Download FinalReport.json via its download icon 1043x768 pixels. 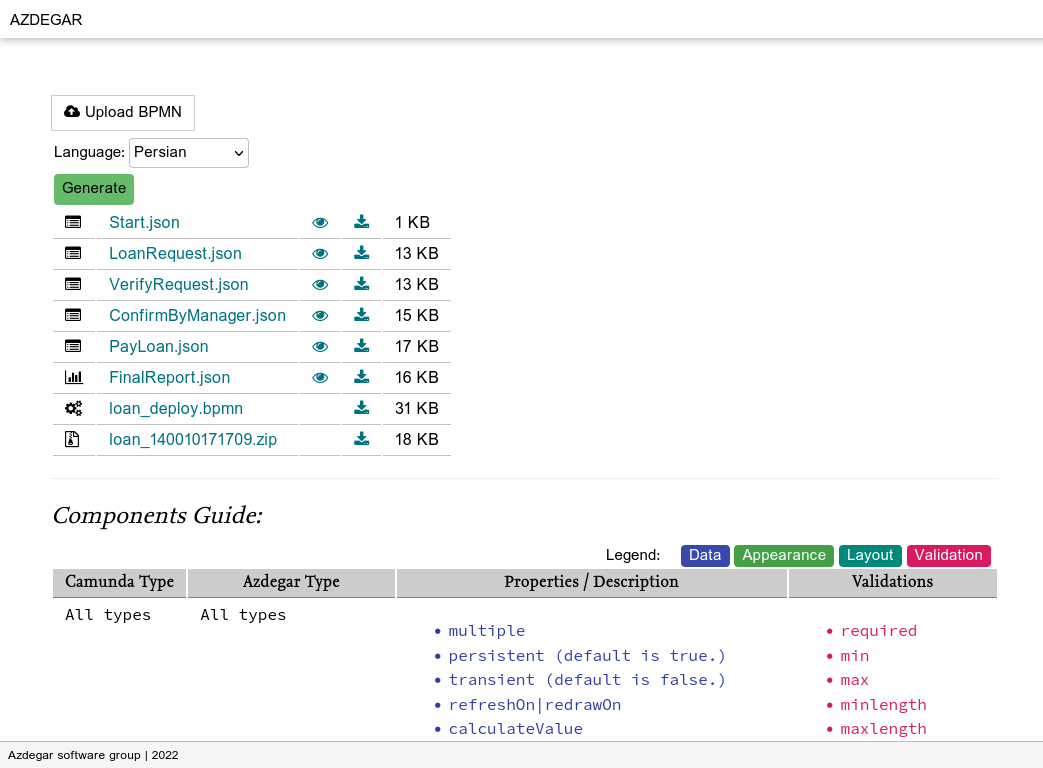[361, 377]
